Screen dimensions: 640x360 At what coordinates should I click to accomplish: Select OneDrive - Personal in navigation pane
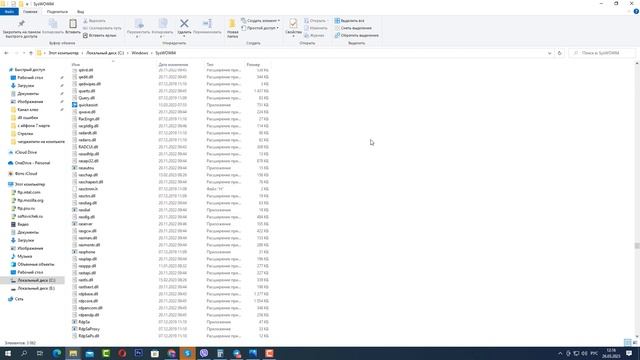32,163
